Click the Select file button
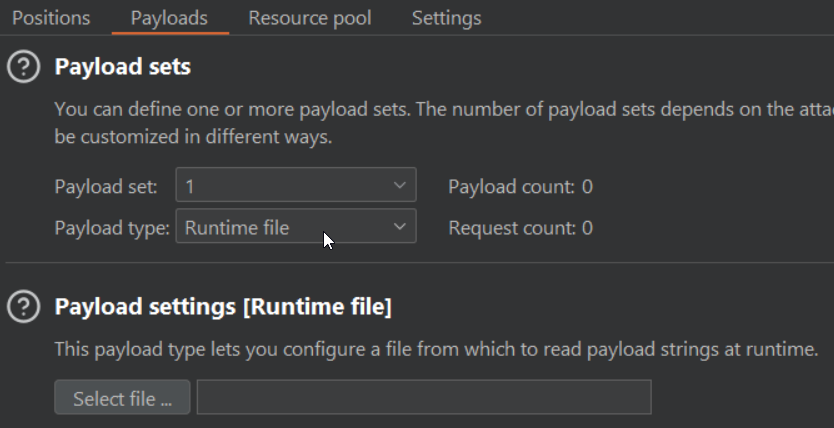834x428 pixels. 122,397
